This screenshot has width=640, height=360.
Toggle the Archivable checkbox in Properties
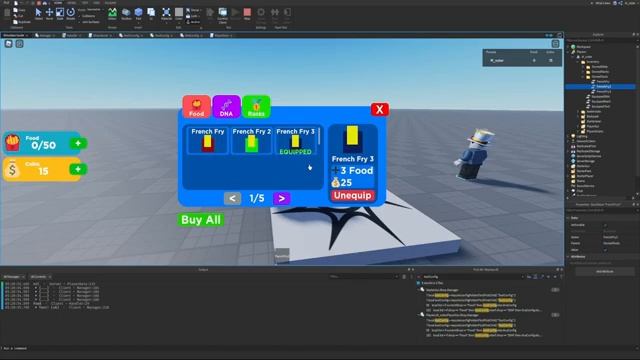(605, 225)
